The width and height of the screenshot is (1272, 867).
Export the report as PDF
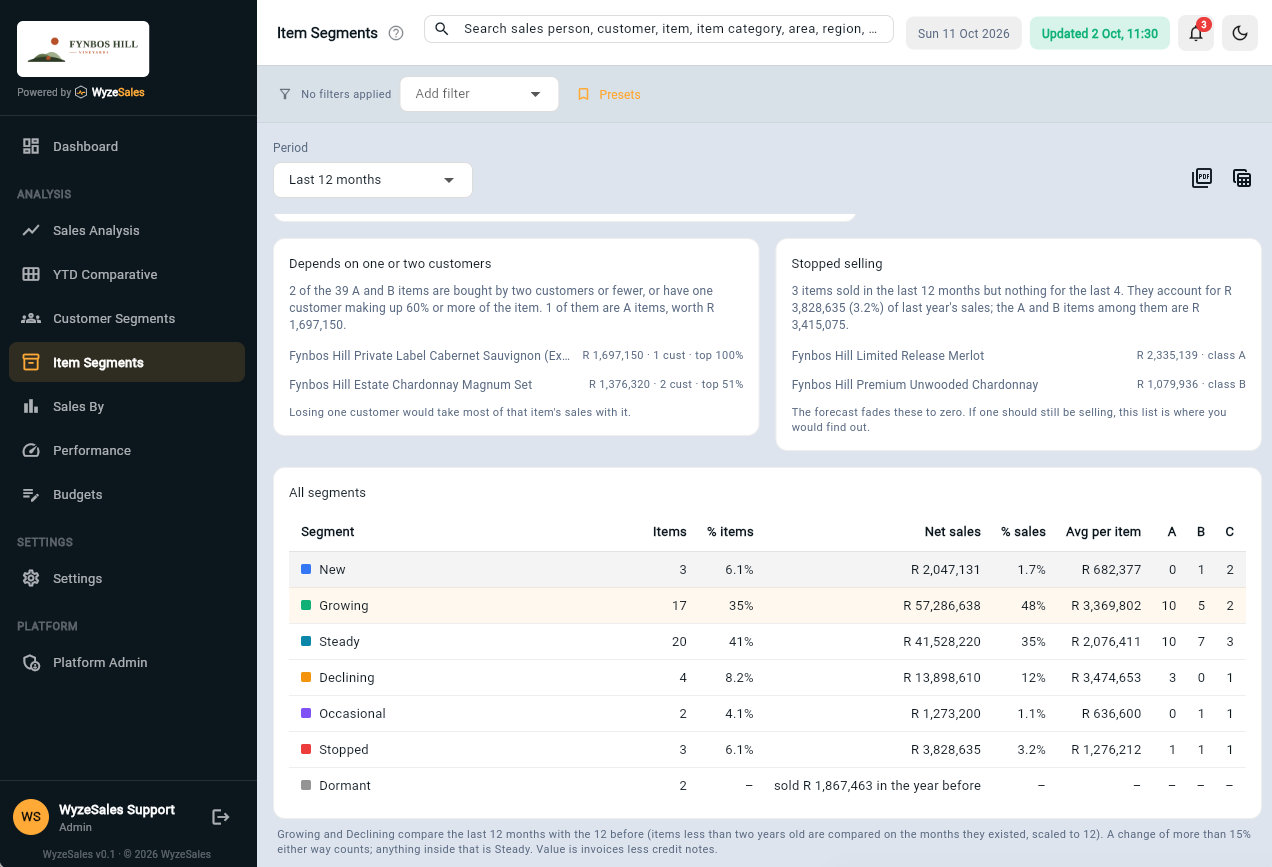tap(1202, 178)
